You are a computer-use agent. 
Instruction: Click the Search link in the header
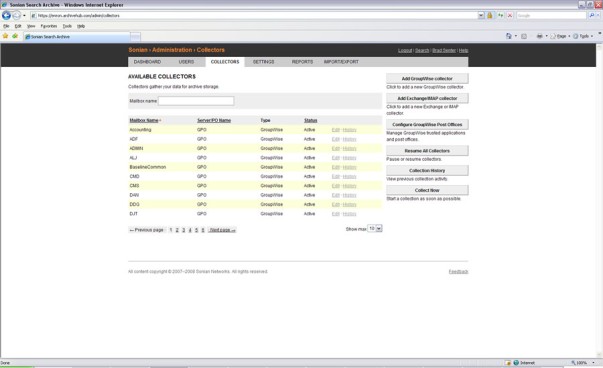coord(422,50)
